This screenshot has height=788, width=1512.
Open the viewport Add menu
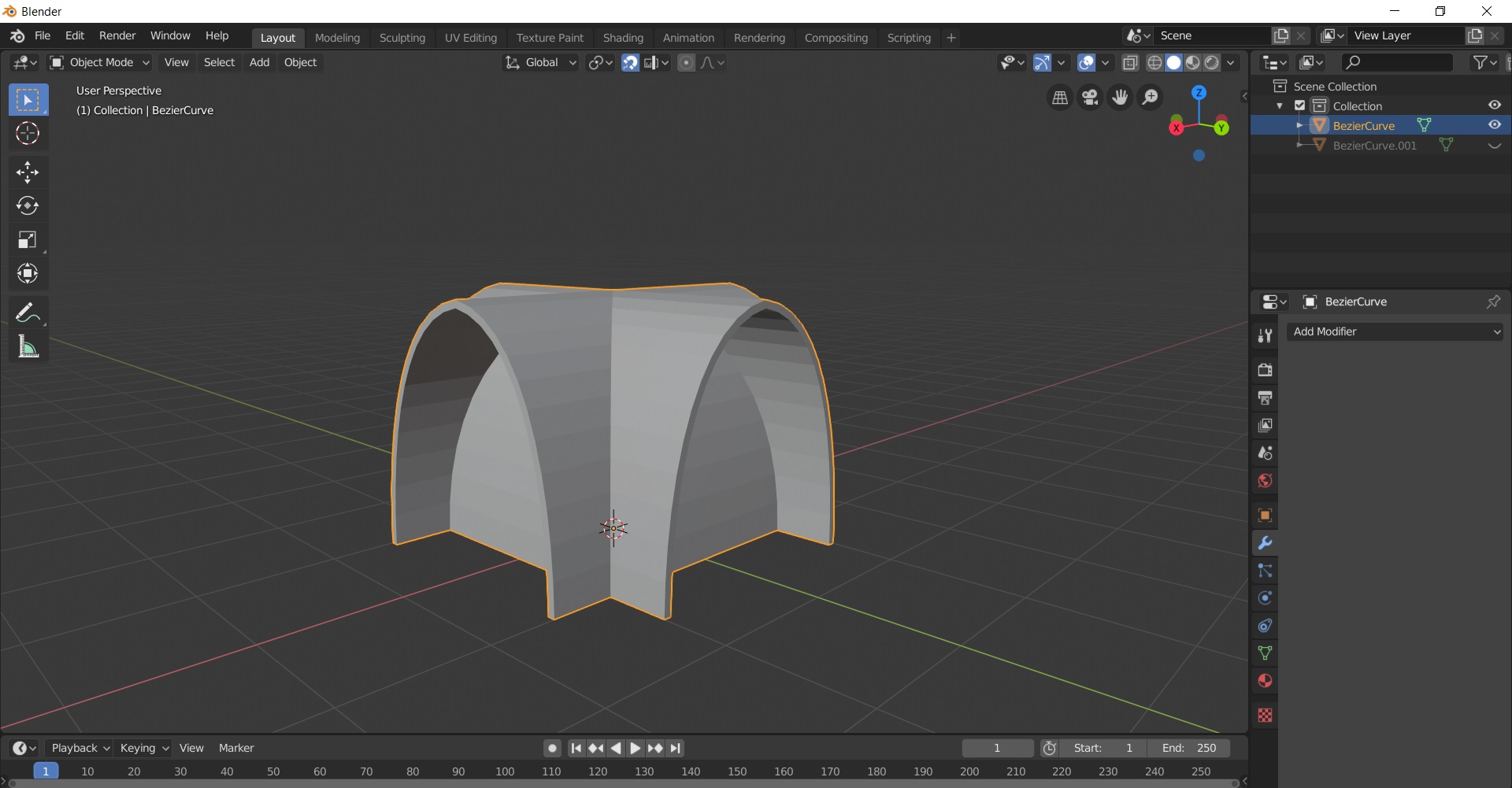pos(259,62)
